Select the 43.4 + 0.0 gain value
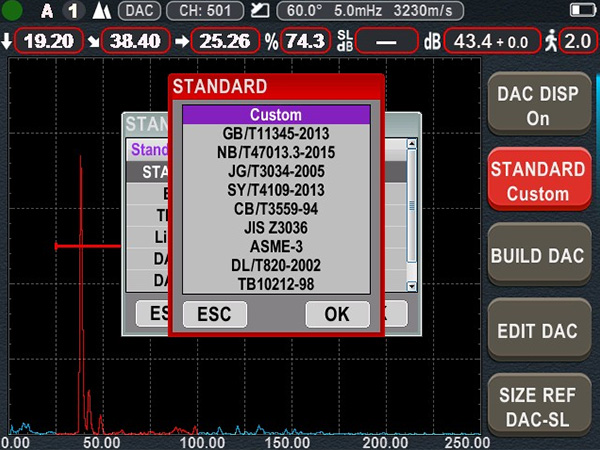The height and width of the screenshot is (450, 600). tap(492, 41)
